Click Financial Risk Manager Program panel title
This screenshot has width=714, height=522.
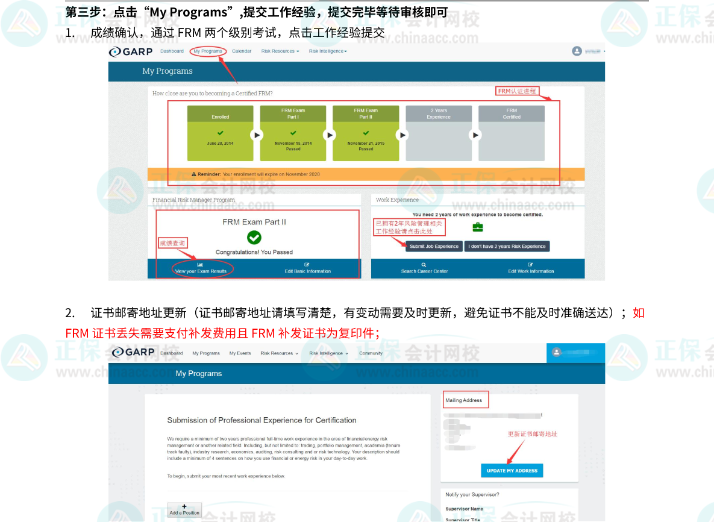pyautogui.click(x=194, y=200)
